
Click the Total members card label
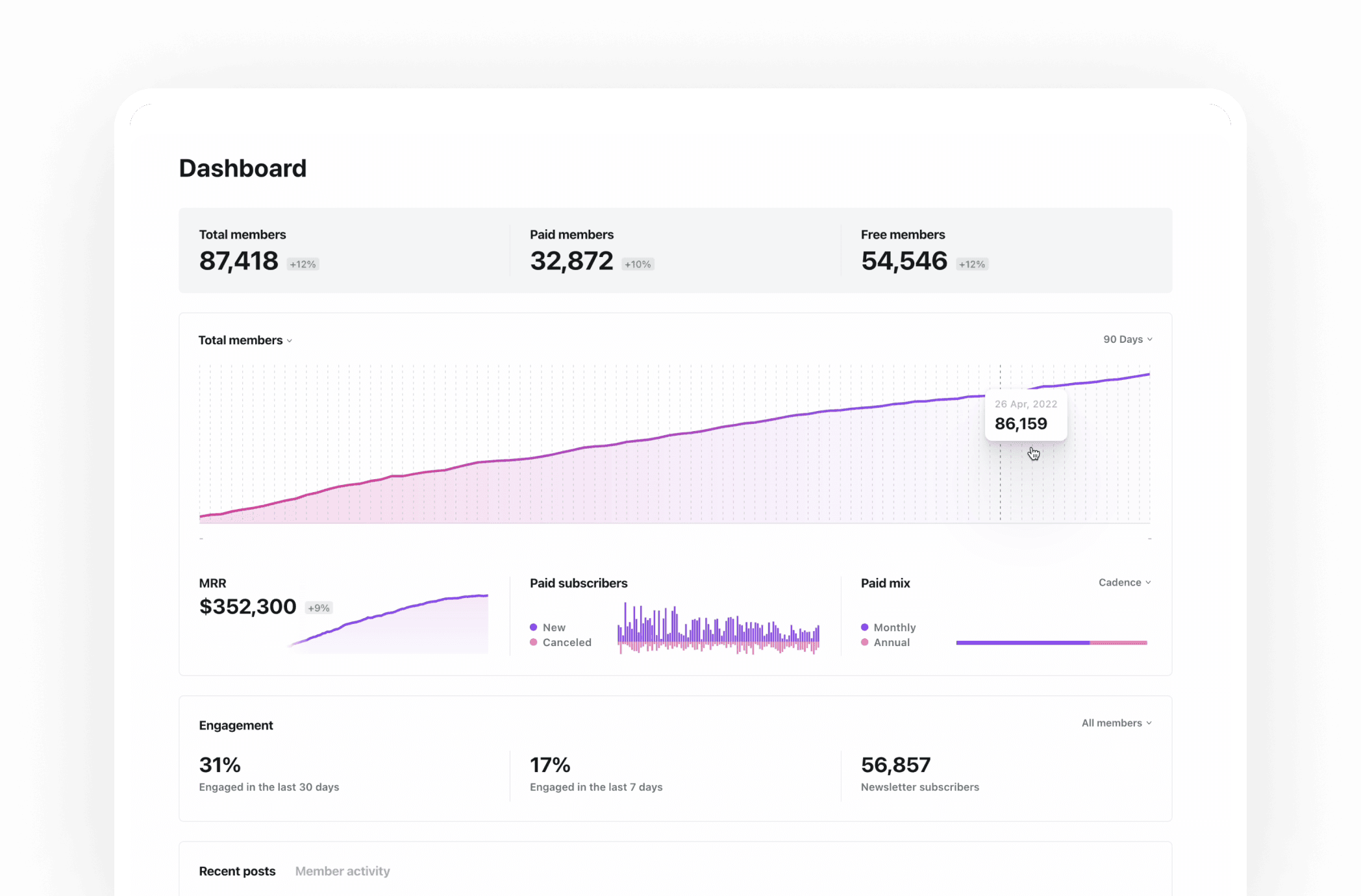(x=242, y=234)
